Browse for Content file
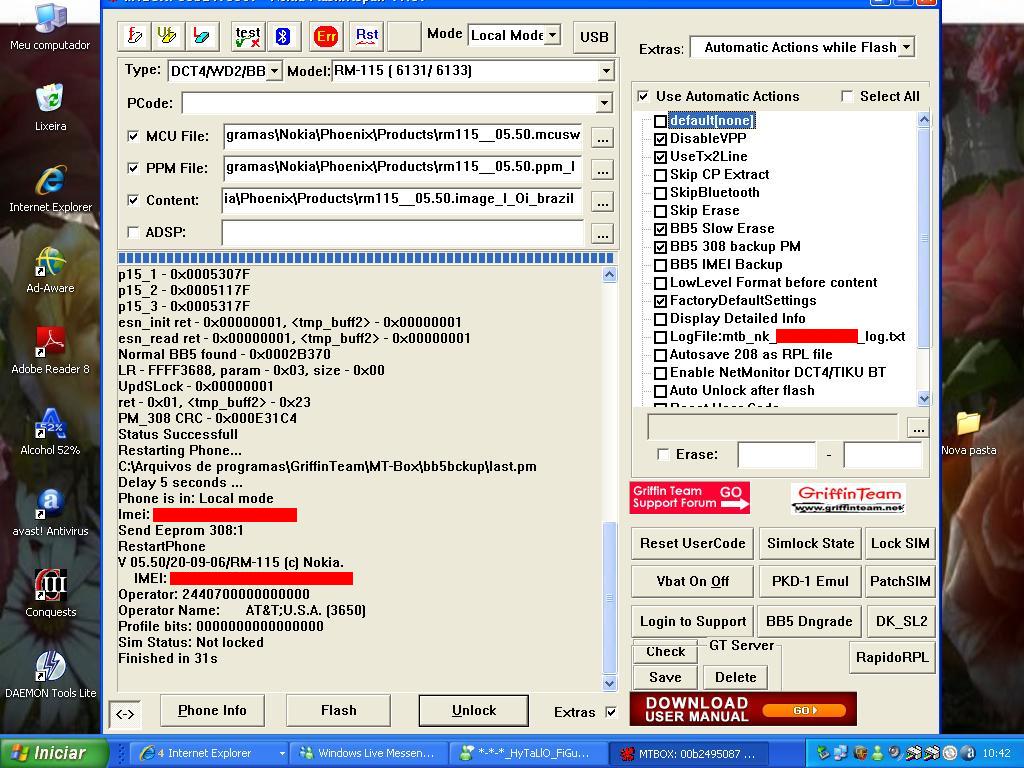The image size is (1024, 768). 602,202
